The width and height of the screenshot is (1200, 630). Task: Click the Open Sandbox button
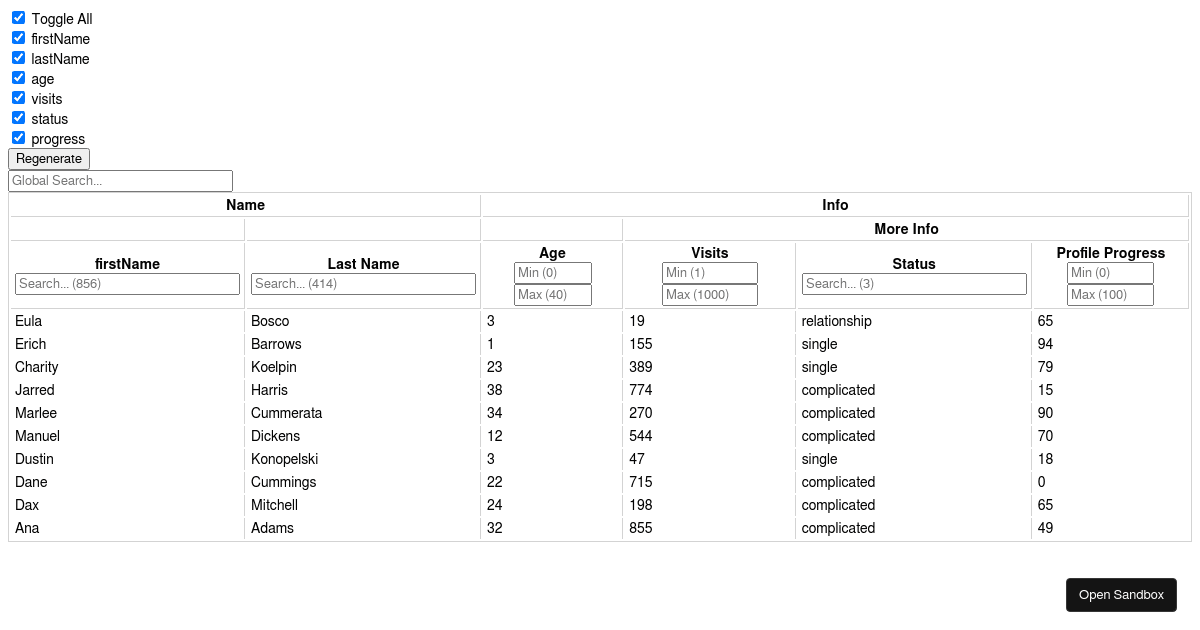coord(1121,594)
